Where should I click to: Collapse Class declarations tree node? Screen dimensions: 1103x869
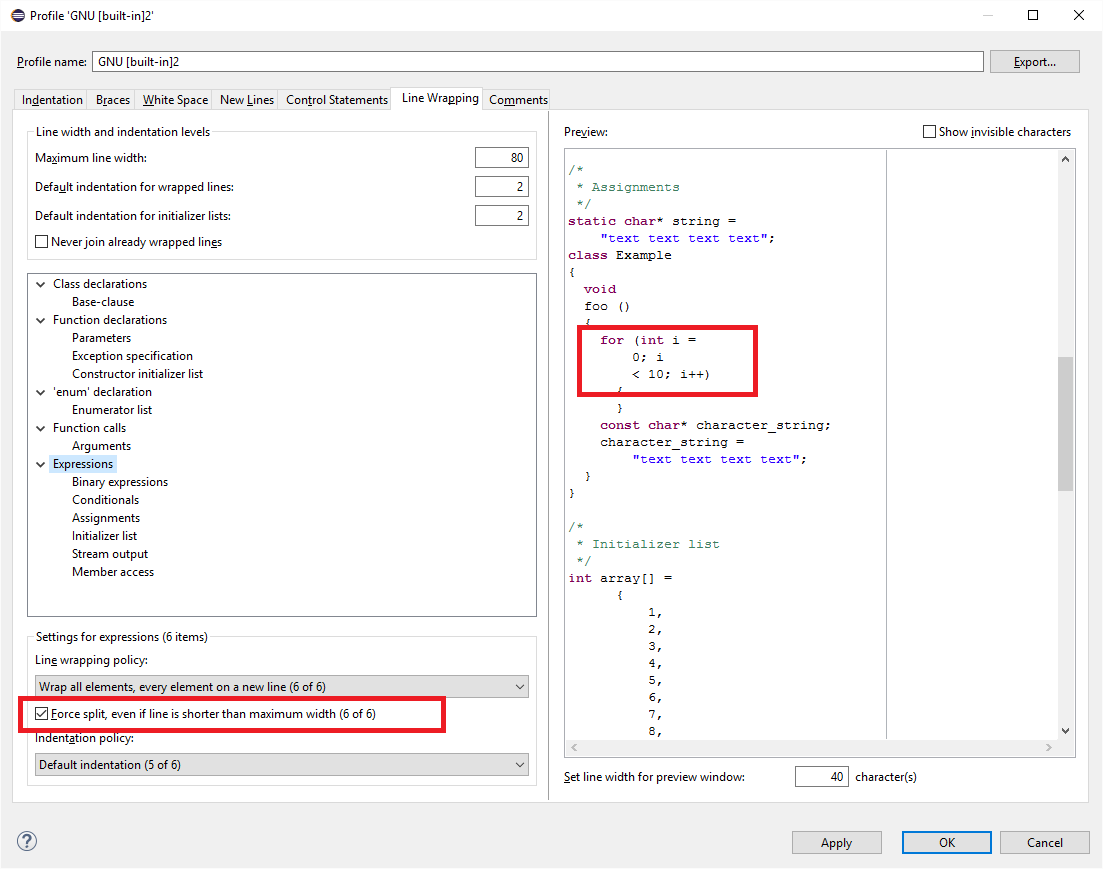(x=41, y=284)
